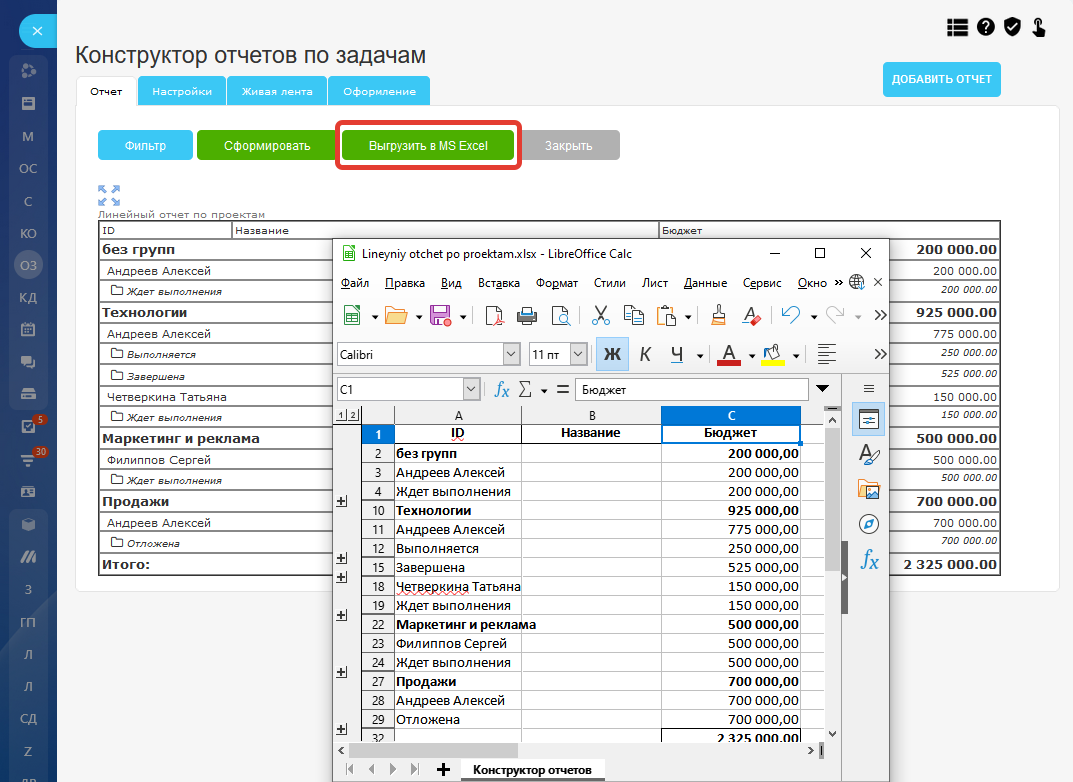Open the Navigator compass in sidebar
This screenshot has height=782, width=1073.
868,524
